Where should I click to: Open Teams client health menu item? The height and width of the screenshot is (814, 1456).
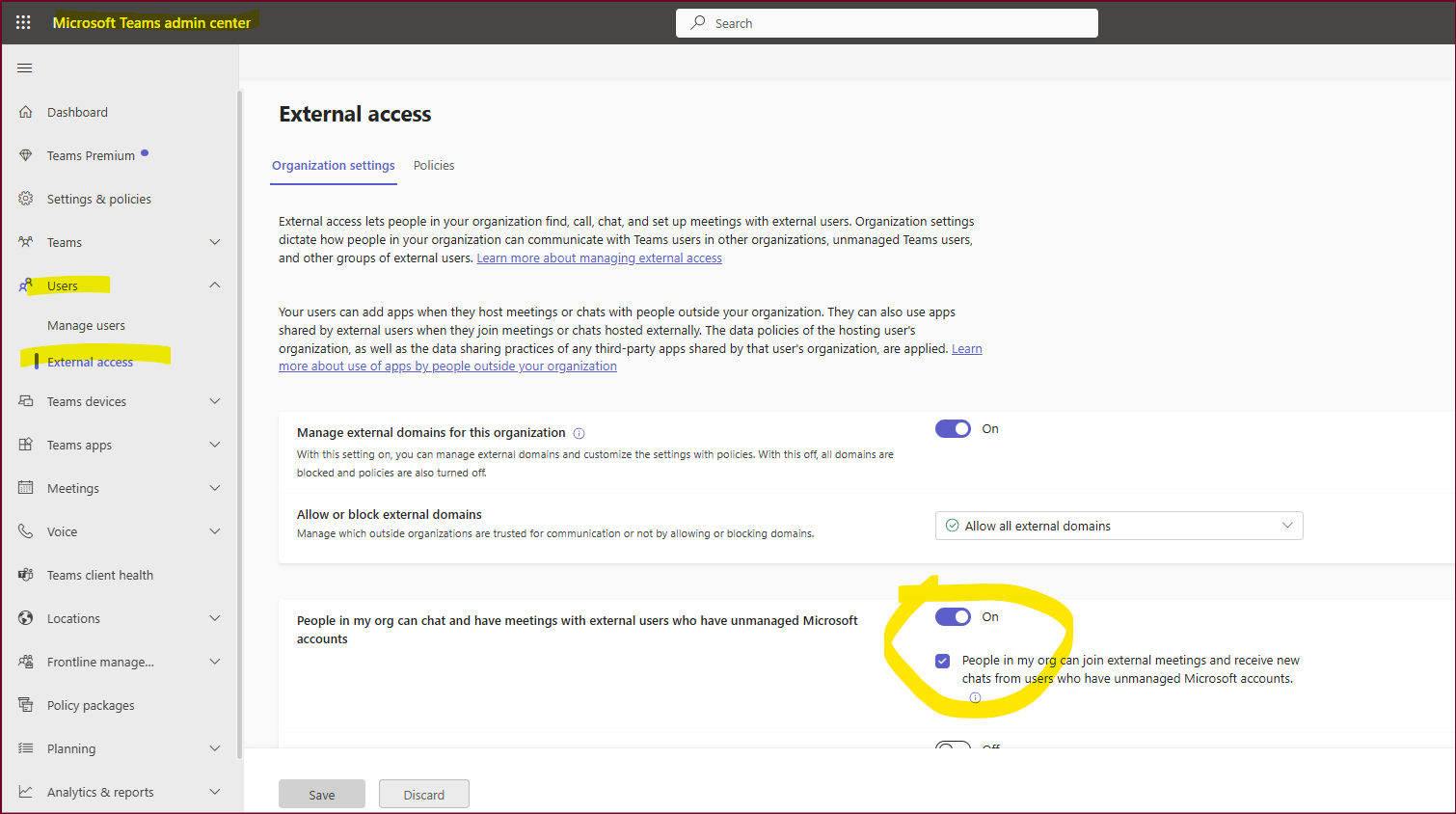[x=100, y=576]
